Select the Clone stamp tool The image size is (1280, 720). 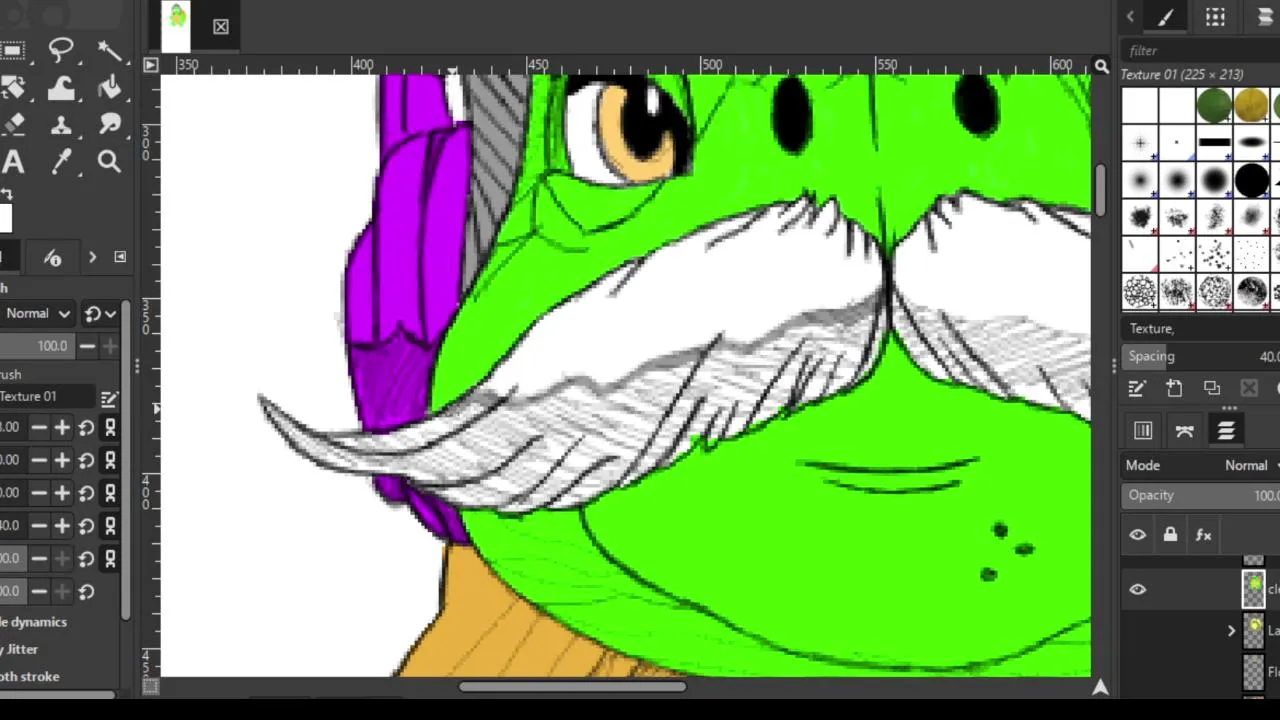[x=61, y=125]
